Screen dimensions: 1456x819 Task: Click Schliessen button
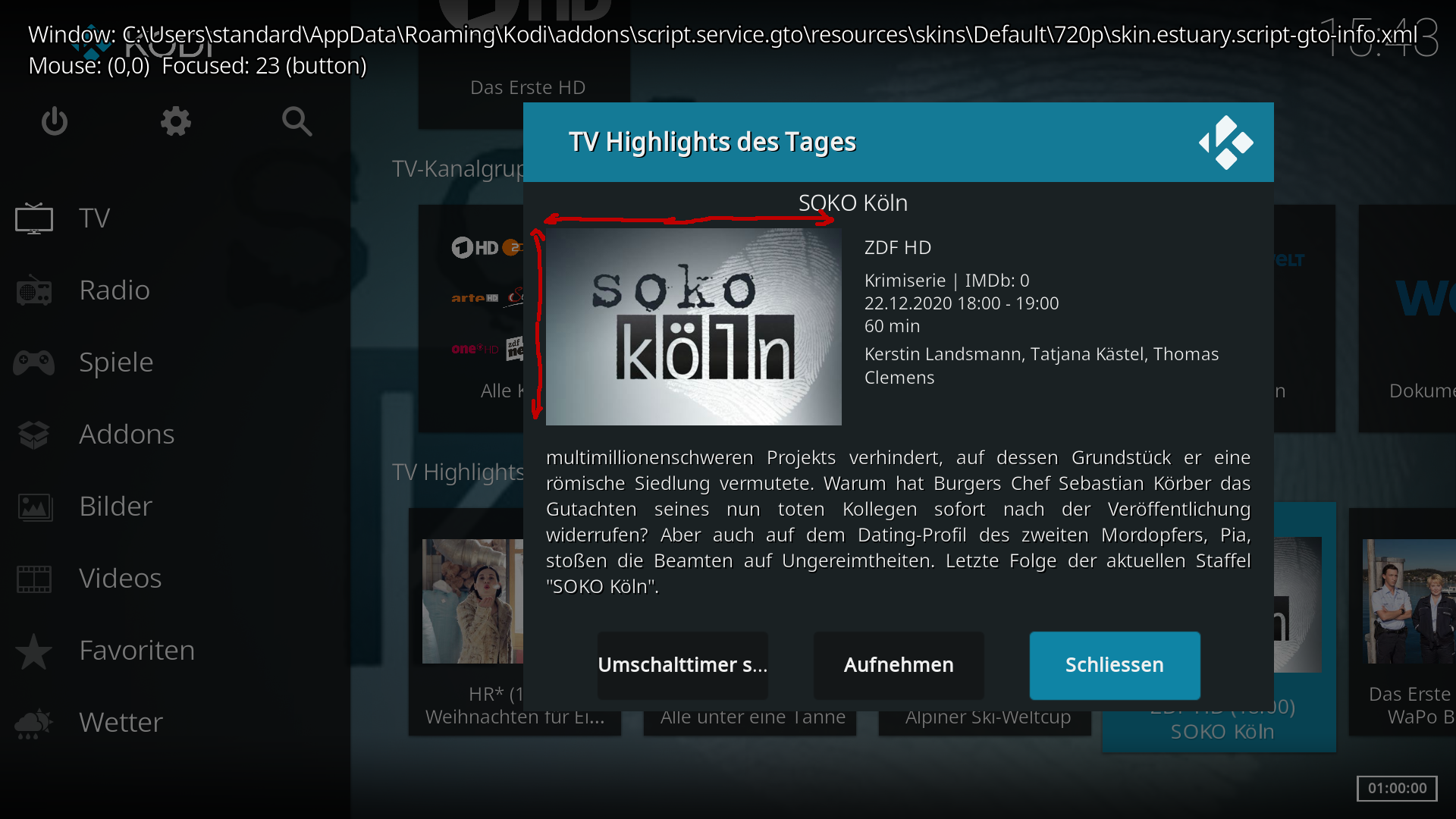click(1115, 665)
